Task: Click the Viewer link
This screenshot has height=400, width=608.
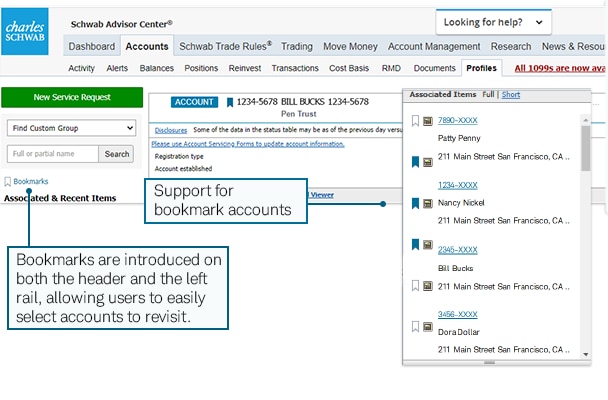Action: (322, 195)
